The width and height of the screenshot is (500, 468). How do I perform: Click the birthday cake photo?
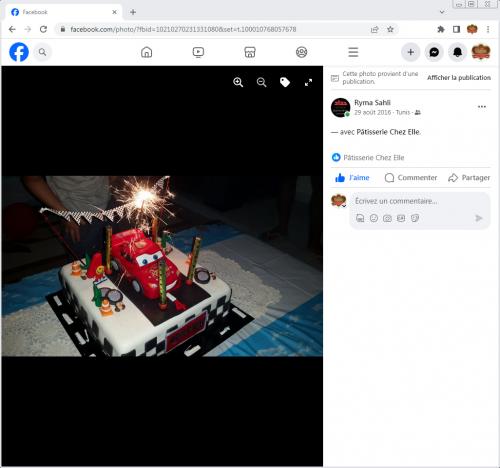pos(162,266)
